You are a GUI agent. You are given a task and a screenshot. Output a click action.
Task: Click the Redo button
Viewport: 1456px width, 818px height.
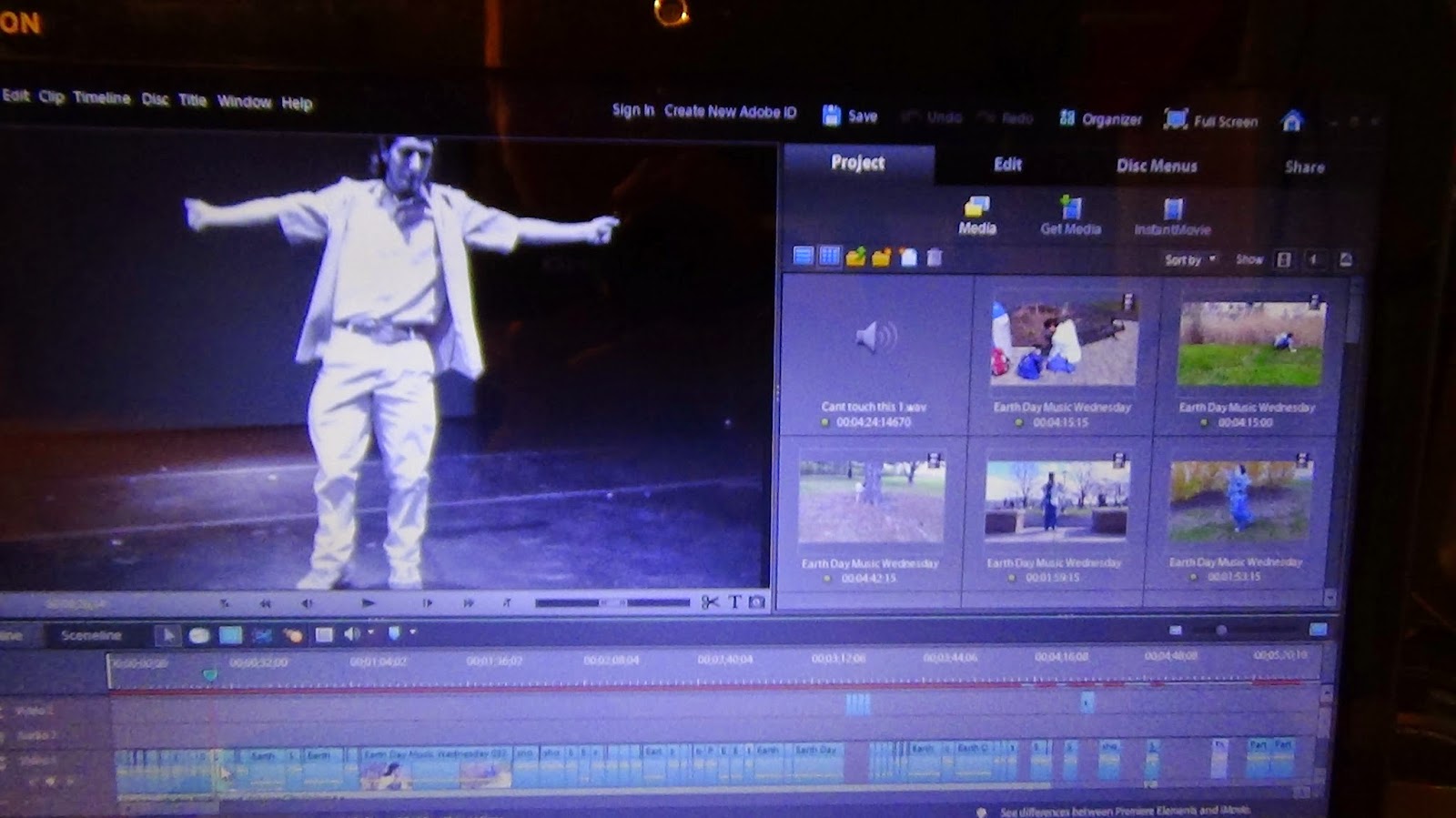click(x=1006, y=118)
